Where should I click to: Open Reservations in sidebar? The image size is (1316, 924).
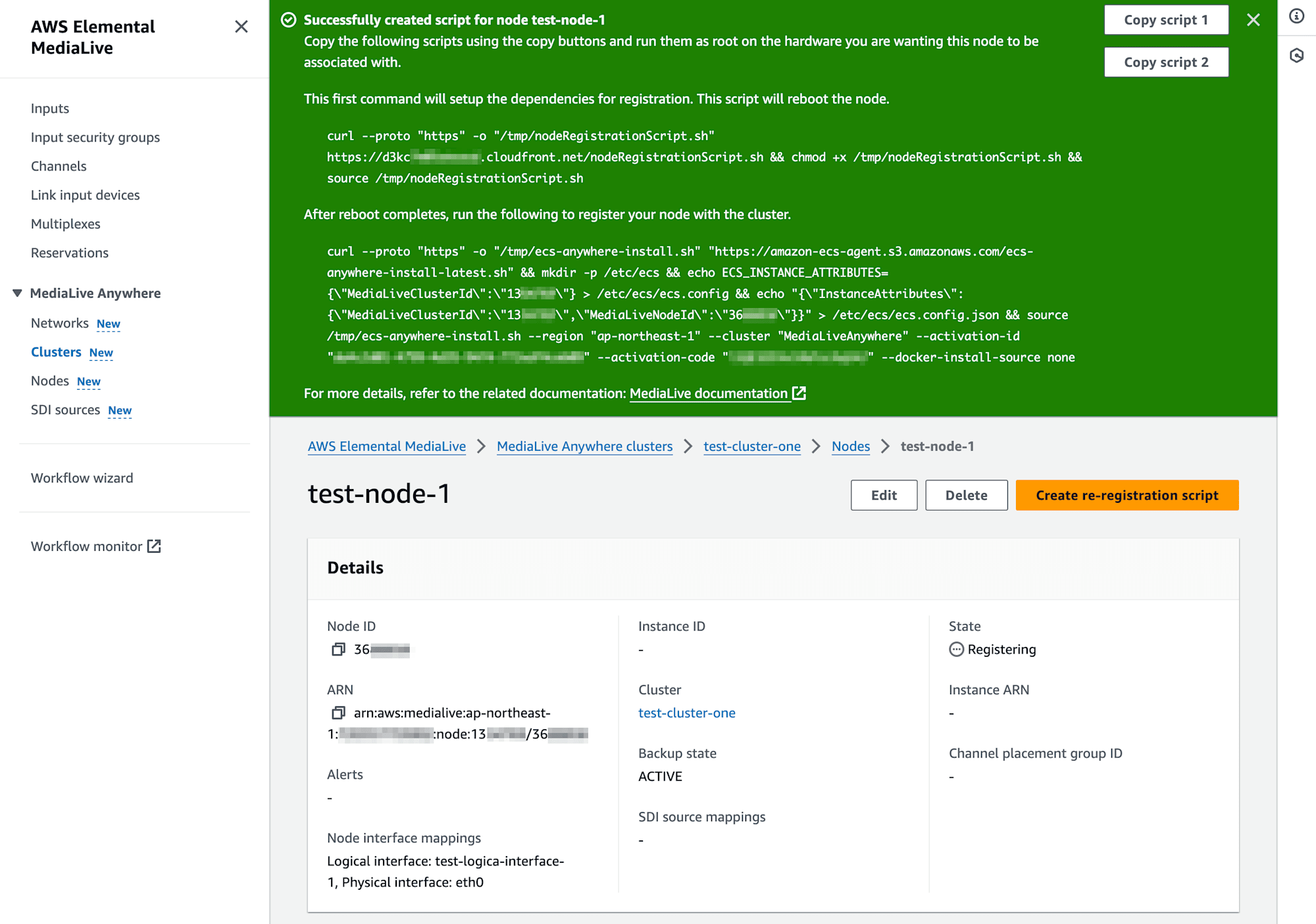point(70,253)
